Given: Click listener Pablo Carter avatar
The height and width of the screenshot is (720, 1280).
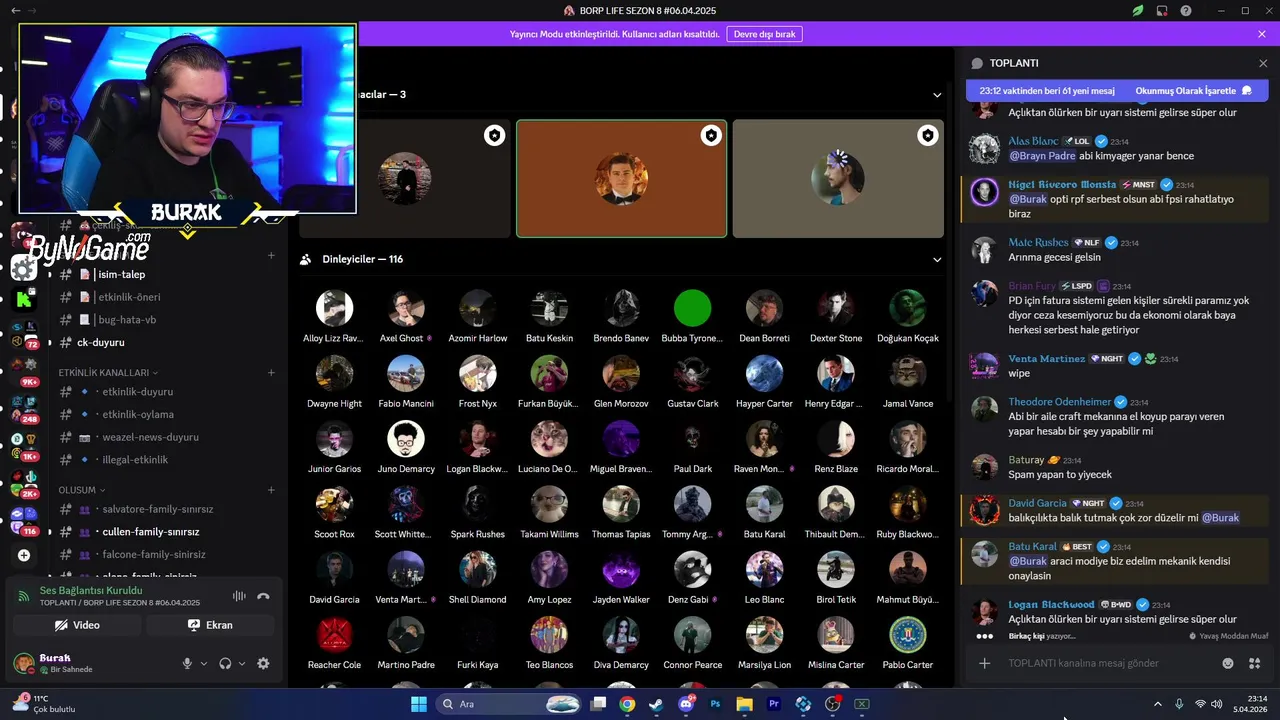Looking at the screenshot, I should (908, 635).
